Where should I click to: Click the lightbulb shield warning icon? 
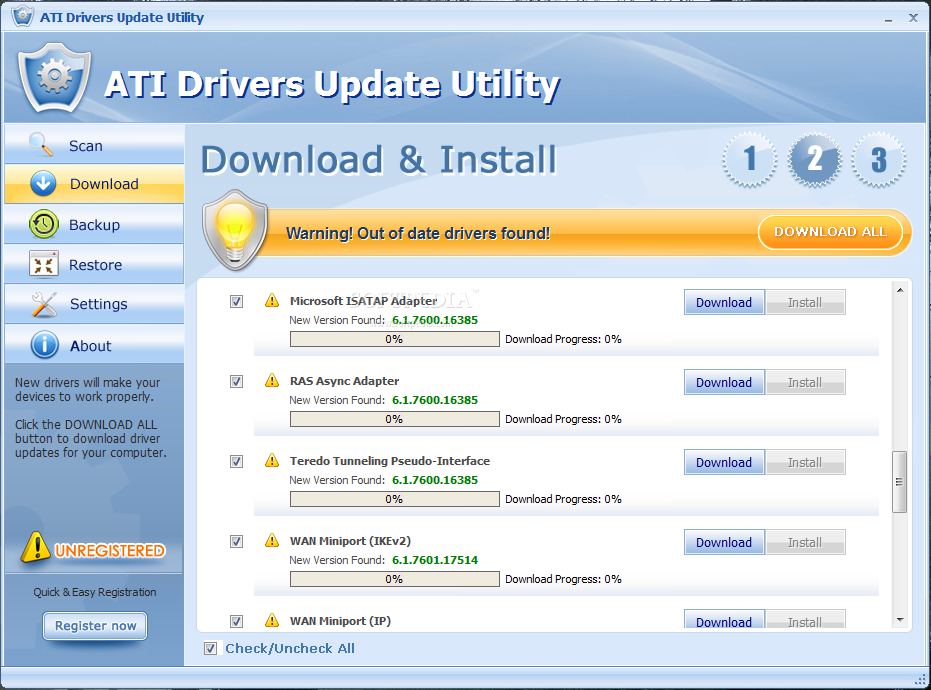tap(235, 230)
